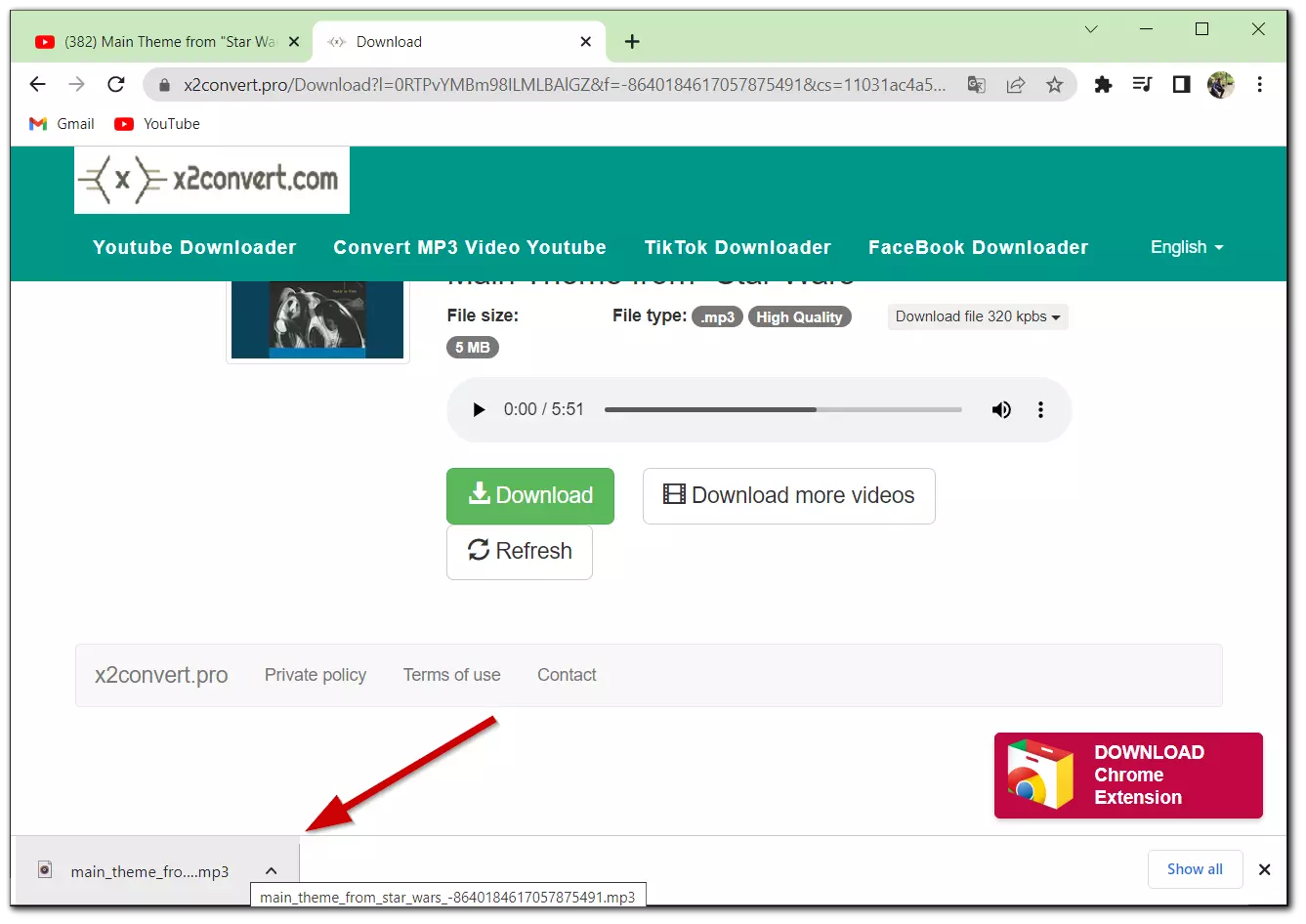Click the lock icon in address bar
Viewport: 1306px width, 924px height.
164,85
